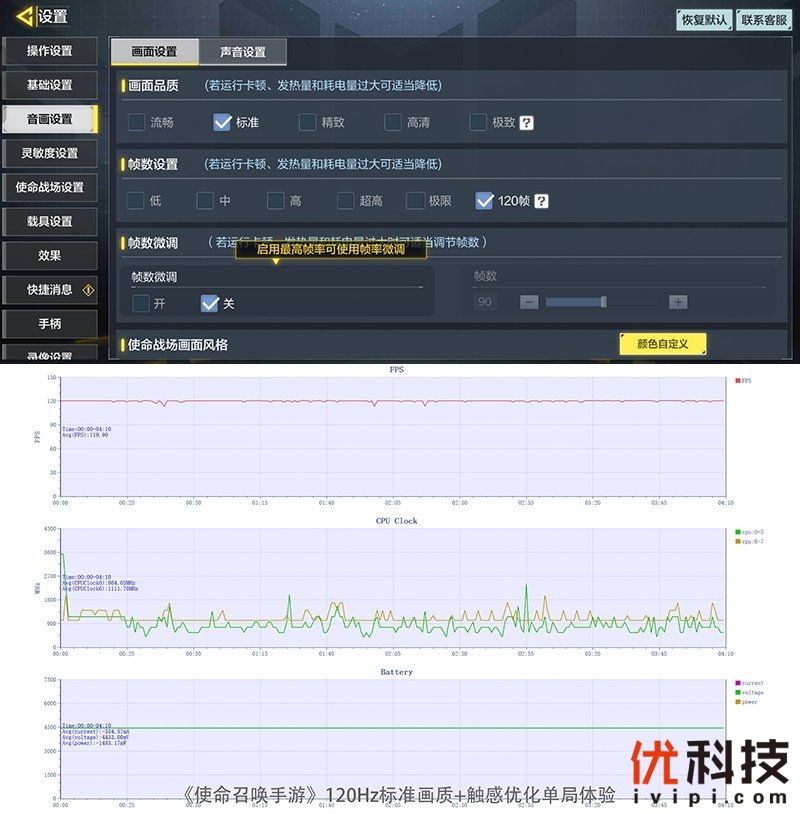Switch to the 声音设置 tab
This screenshot has height=814, width=800.
pyautogui.click(x=242, y=52)
